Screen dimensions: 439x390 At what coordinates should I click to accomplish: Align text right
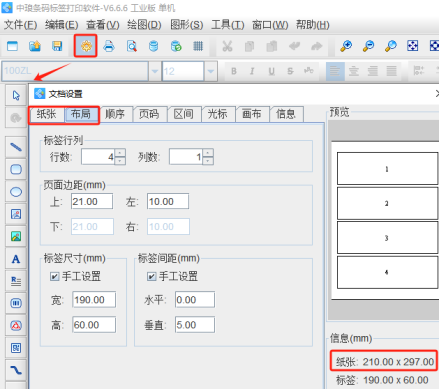(x=373, y=71)
